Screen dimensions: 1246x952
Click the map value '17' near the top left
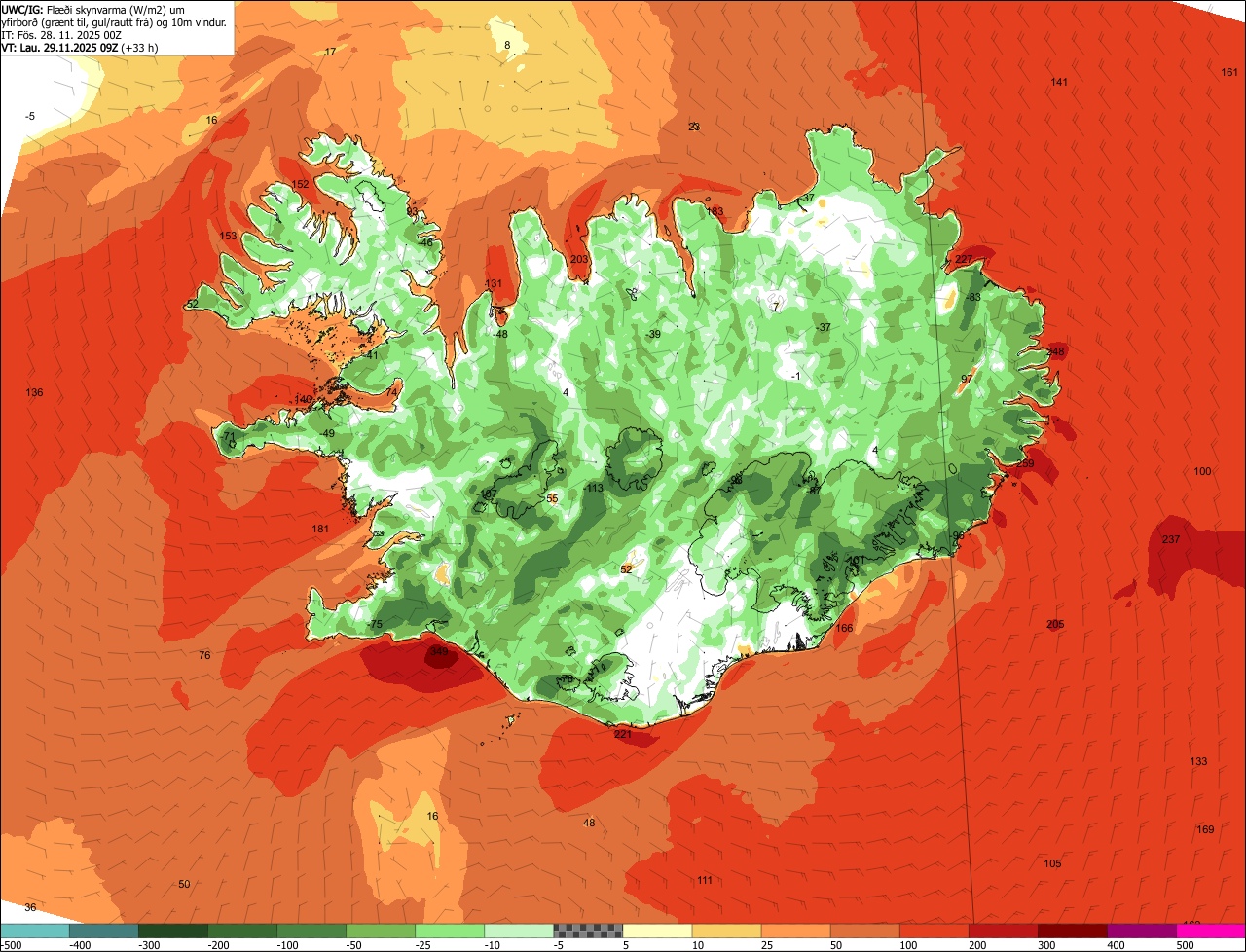(x=330, y=53)
